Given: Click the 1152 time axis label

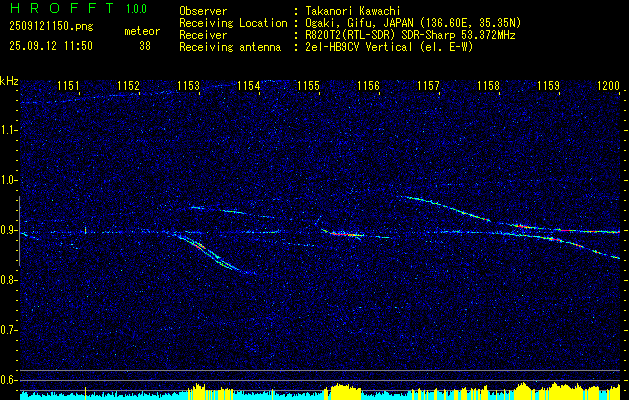Looking at the screenshot, I should click(128, 86).
